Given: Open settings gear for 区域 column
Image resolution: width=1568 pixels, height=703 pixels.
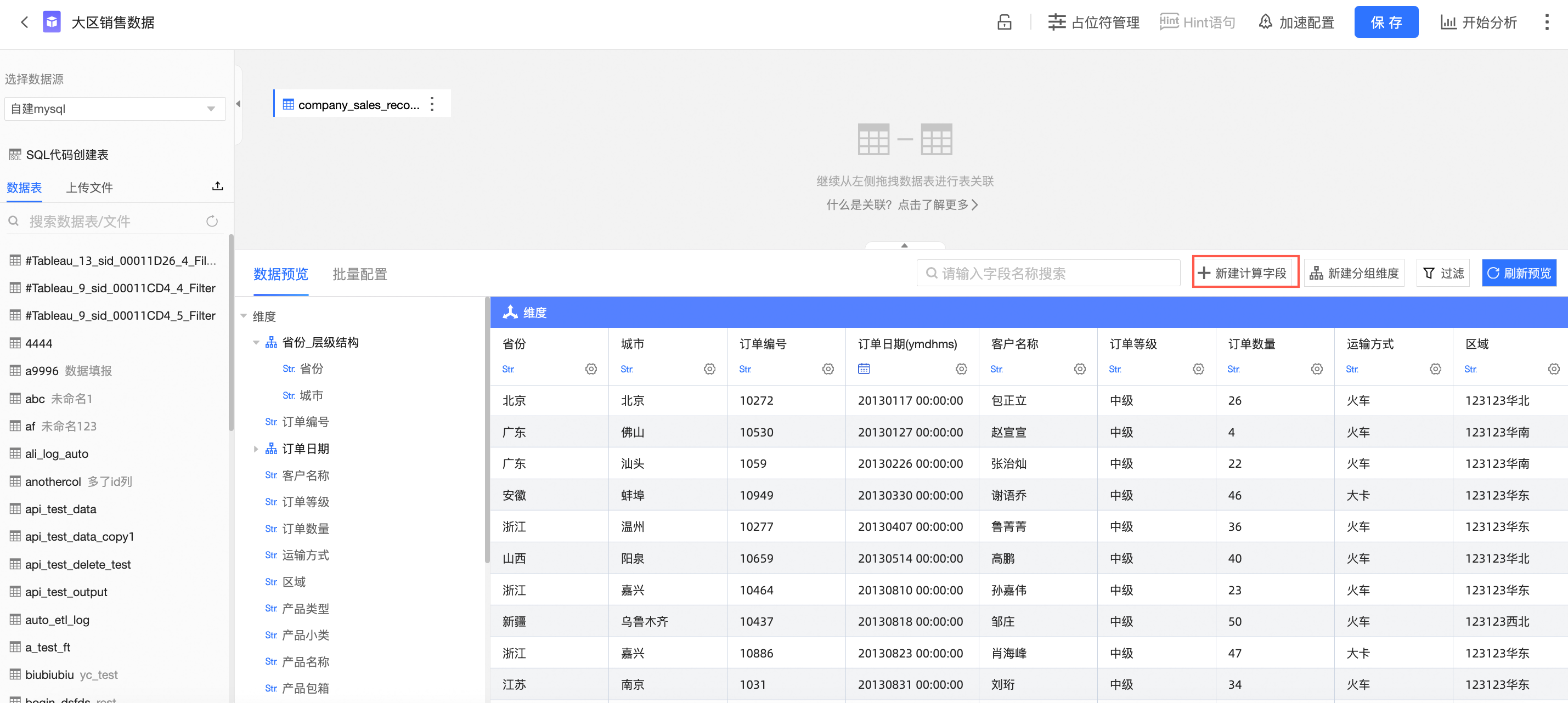Looking at the screenshot, I should tap(1554, 369).
